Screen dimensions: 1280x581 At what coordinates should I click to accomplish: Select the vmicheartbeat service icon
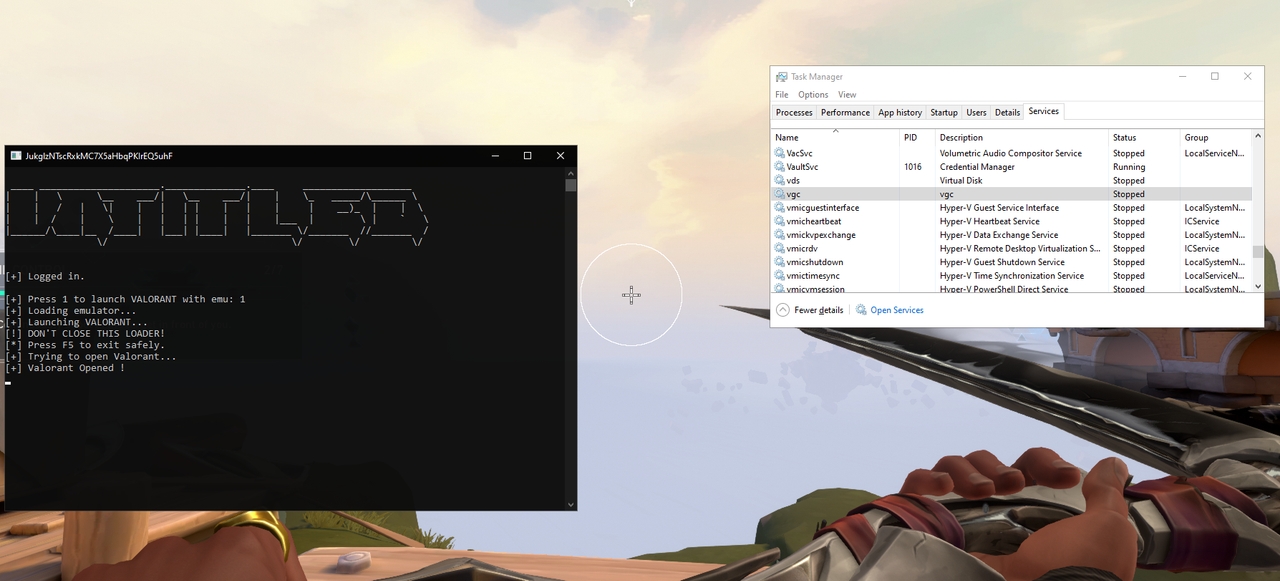point(781,221)
